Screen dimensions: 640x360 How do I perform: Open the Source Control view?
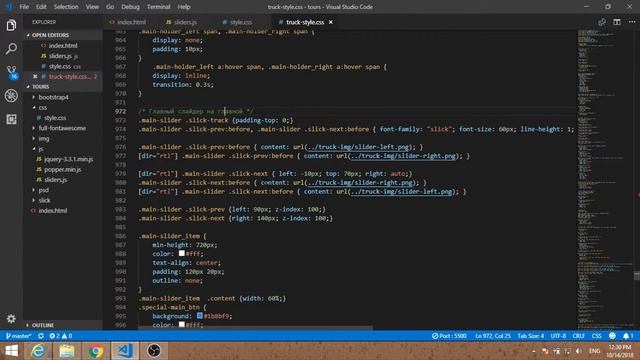[x=12, y=72]
